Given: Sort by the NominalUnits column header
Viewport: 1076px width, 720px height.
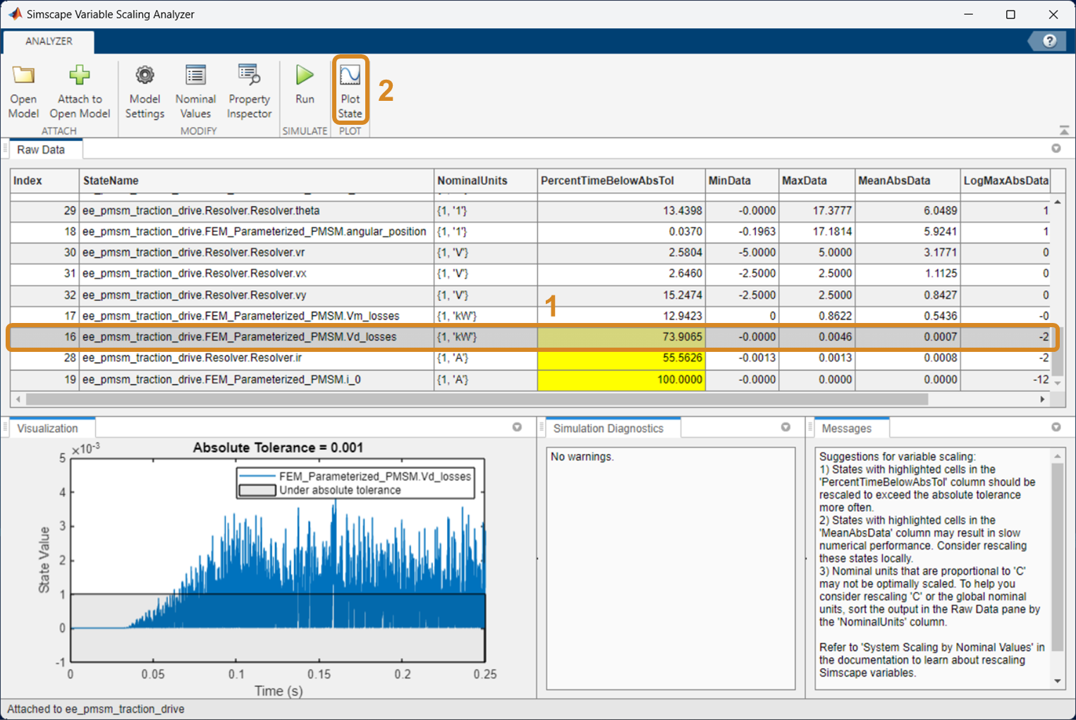Looking at the screenshot, I should click(485, 181).
